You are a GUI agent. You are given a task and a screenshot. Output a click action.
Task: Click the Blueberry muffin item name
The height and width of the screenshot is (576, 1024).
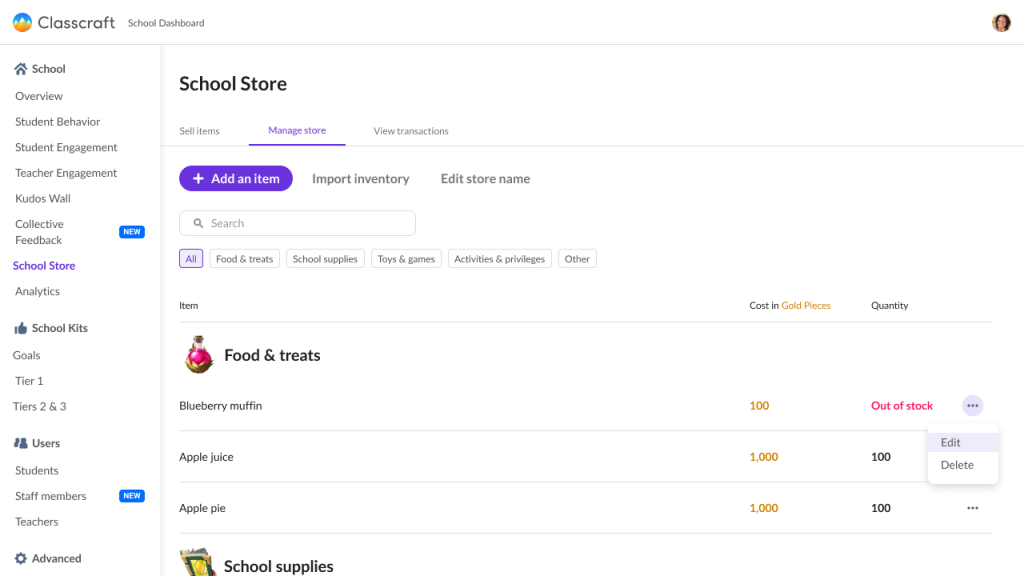pyautogui.click(x=220, y=406)
